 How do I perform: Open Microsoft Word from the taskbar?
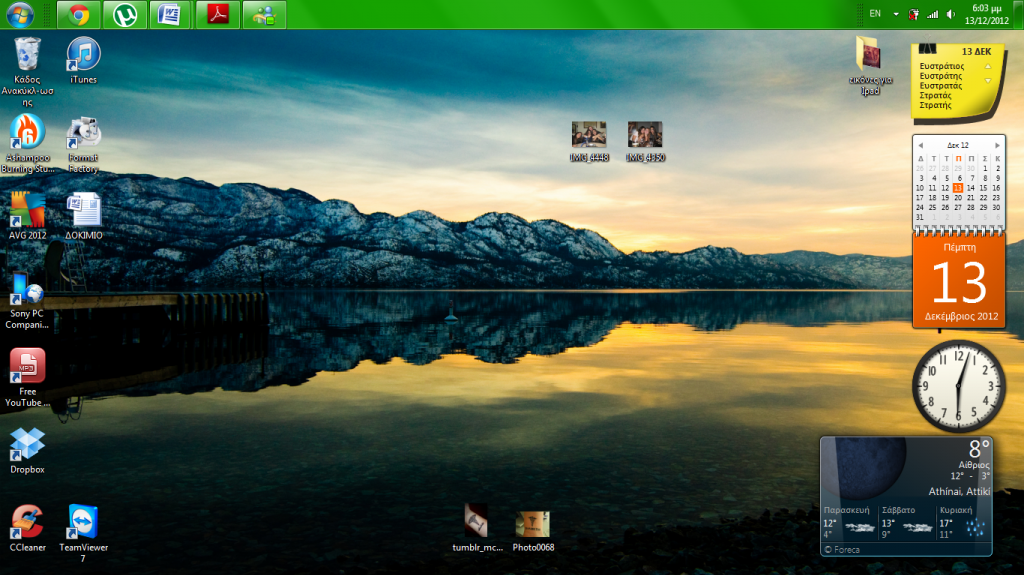tap(171, 14)
